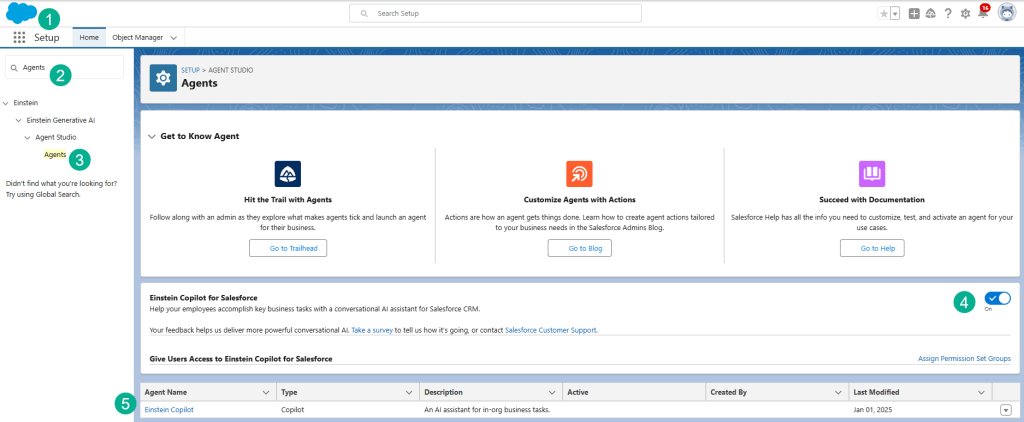This screenshot has width=1024, height=422.
Task: Open the App Launcher grid icon
Action: coord(19,37)
